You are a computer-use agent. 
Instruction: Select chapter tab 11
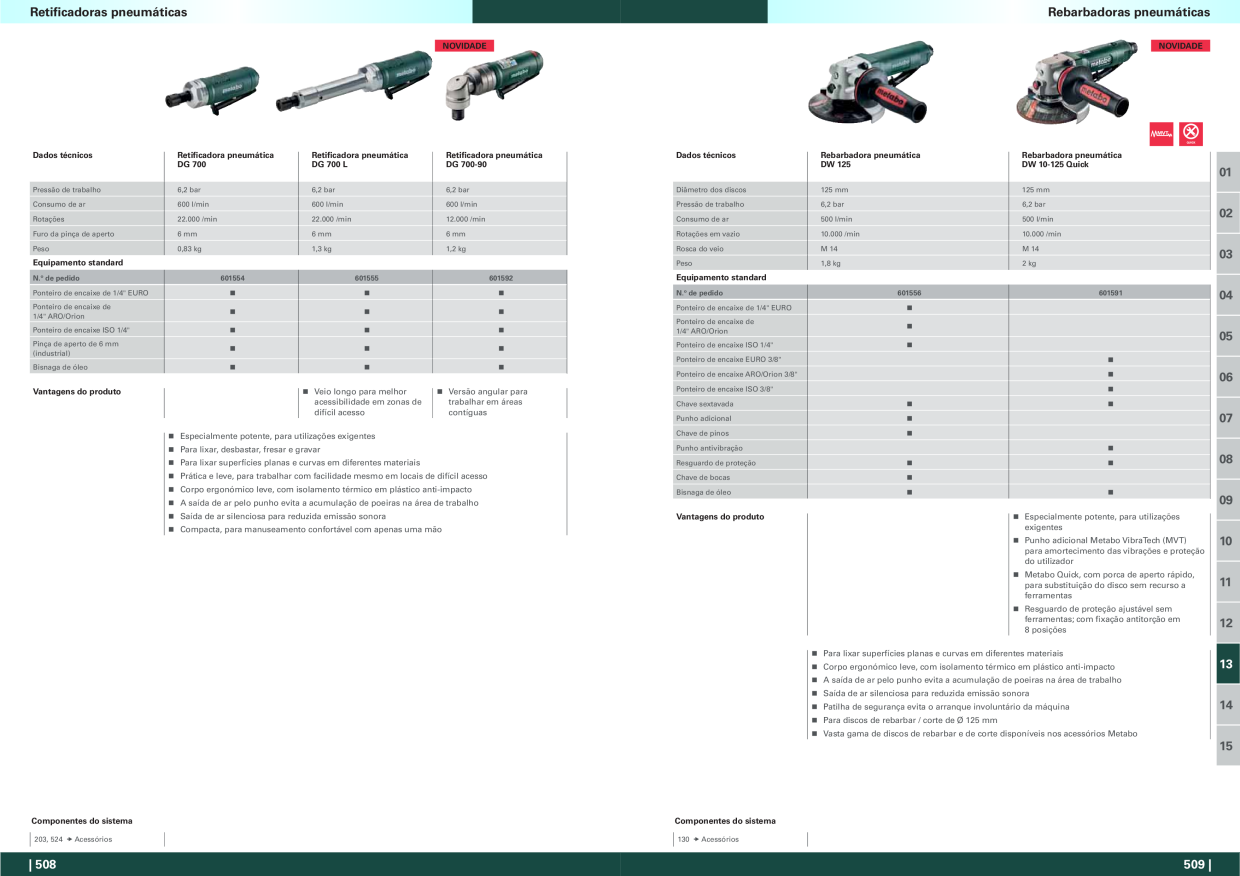(1227, 582)
